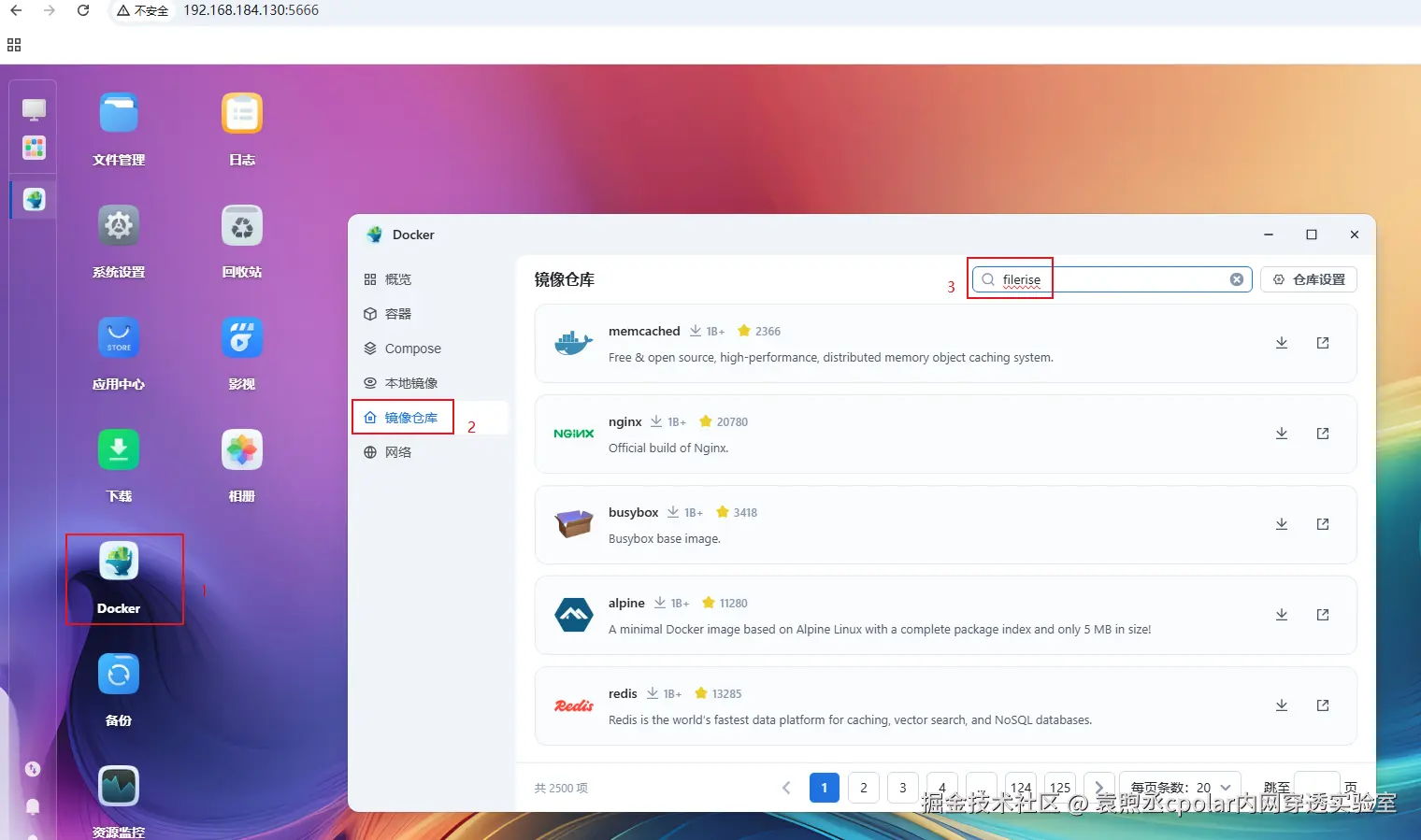Download the memcached image
The height and width of the screenshot is (840, 1421).
click(1282, 343)
